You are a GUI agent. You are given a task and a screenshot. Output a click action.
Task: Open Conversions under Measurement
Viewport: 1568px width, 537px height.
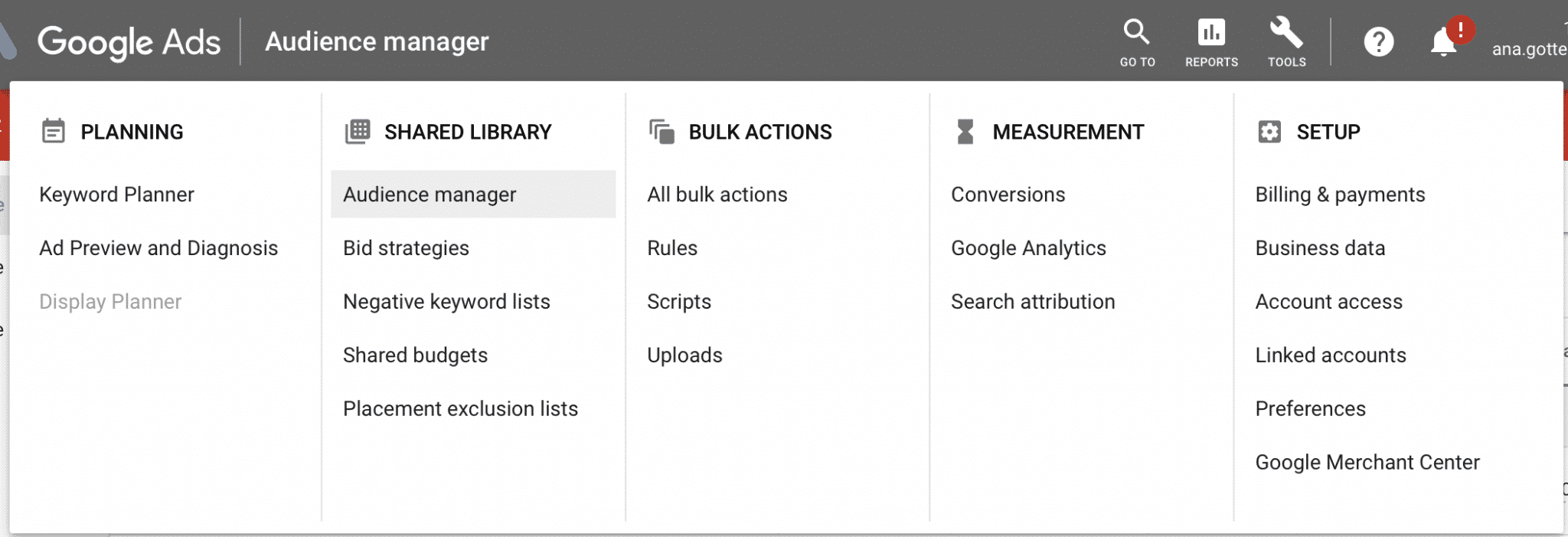point(1008,195)
